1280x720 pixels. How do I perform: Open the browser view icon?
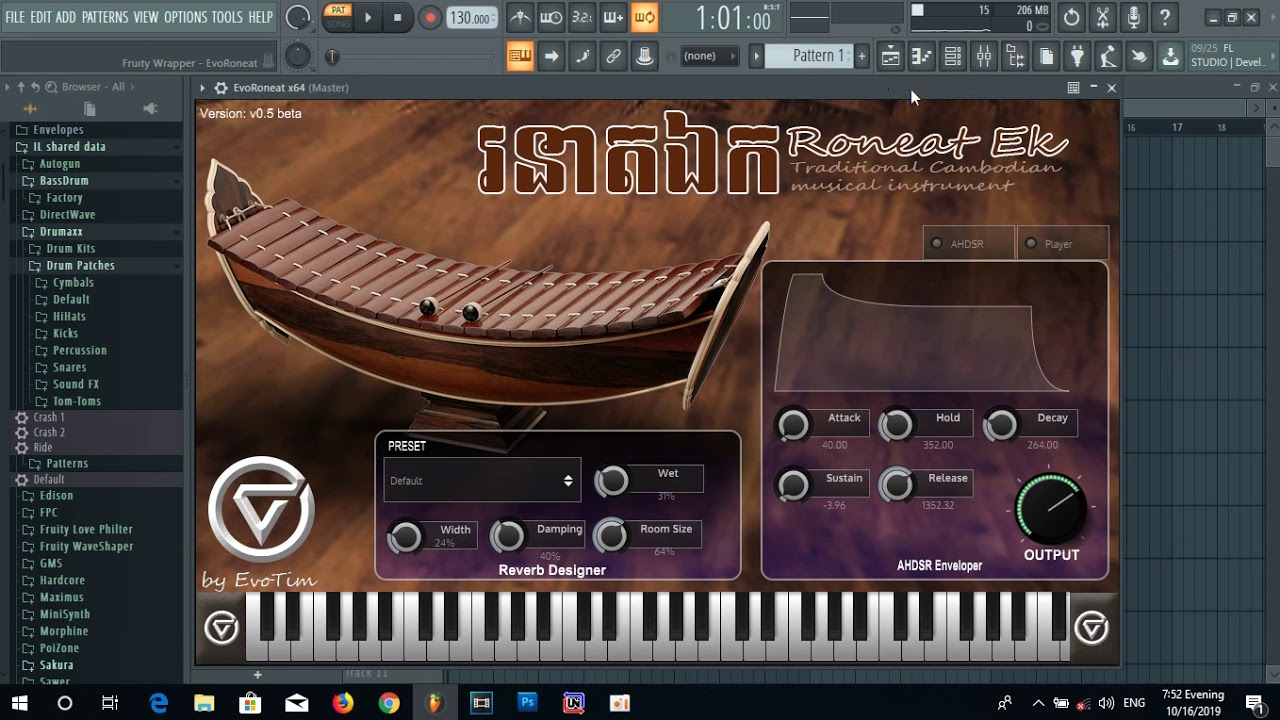pyautogui.click(x=1015, y=57)
